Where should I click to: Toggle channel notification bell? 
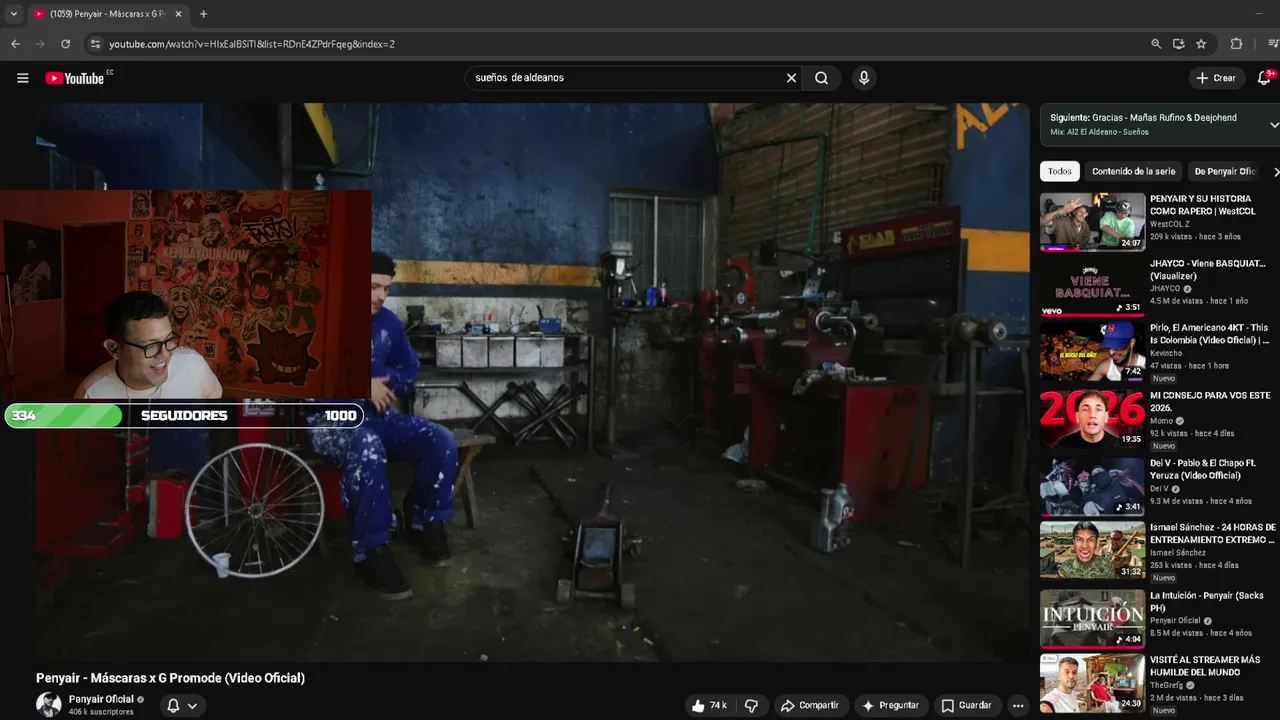[x=173, y=705]
